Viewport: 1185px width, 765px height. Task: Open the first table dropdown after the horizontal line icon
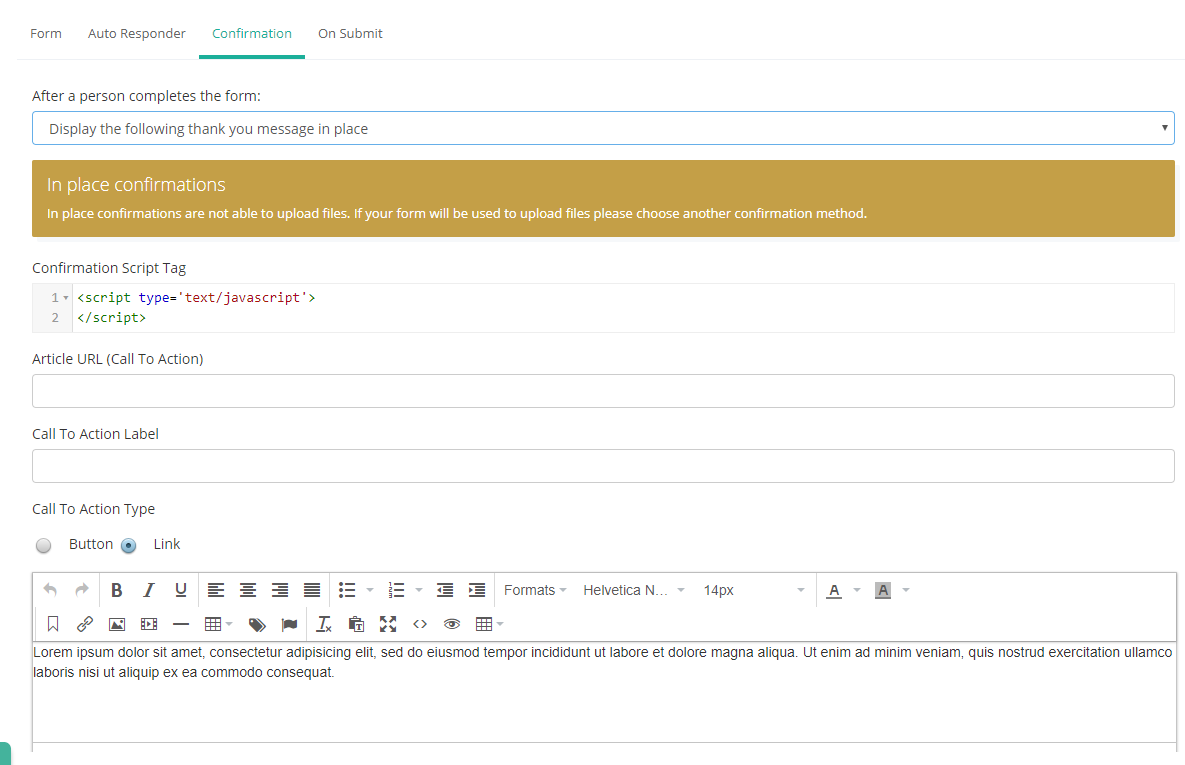click(218, 624)
